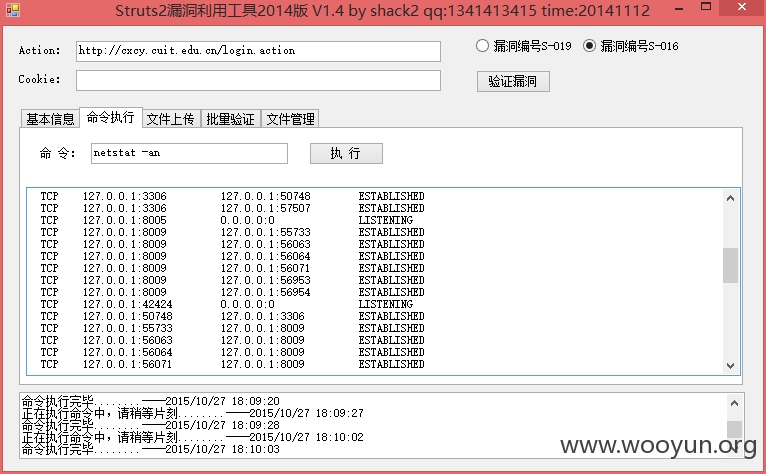This screenshot has width=766, height=474.
Task: Click log entry at 18:10:03
Action: coord(151,449)
